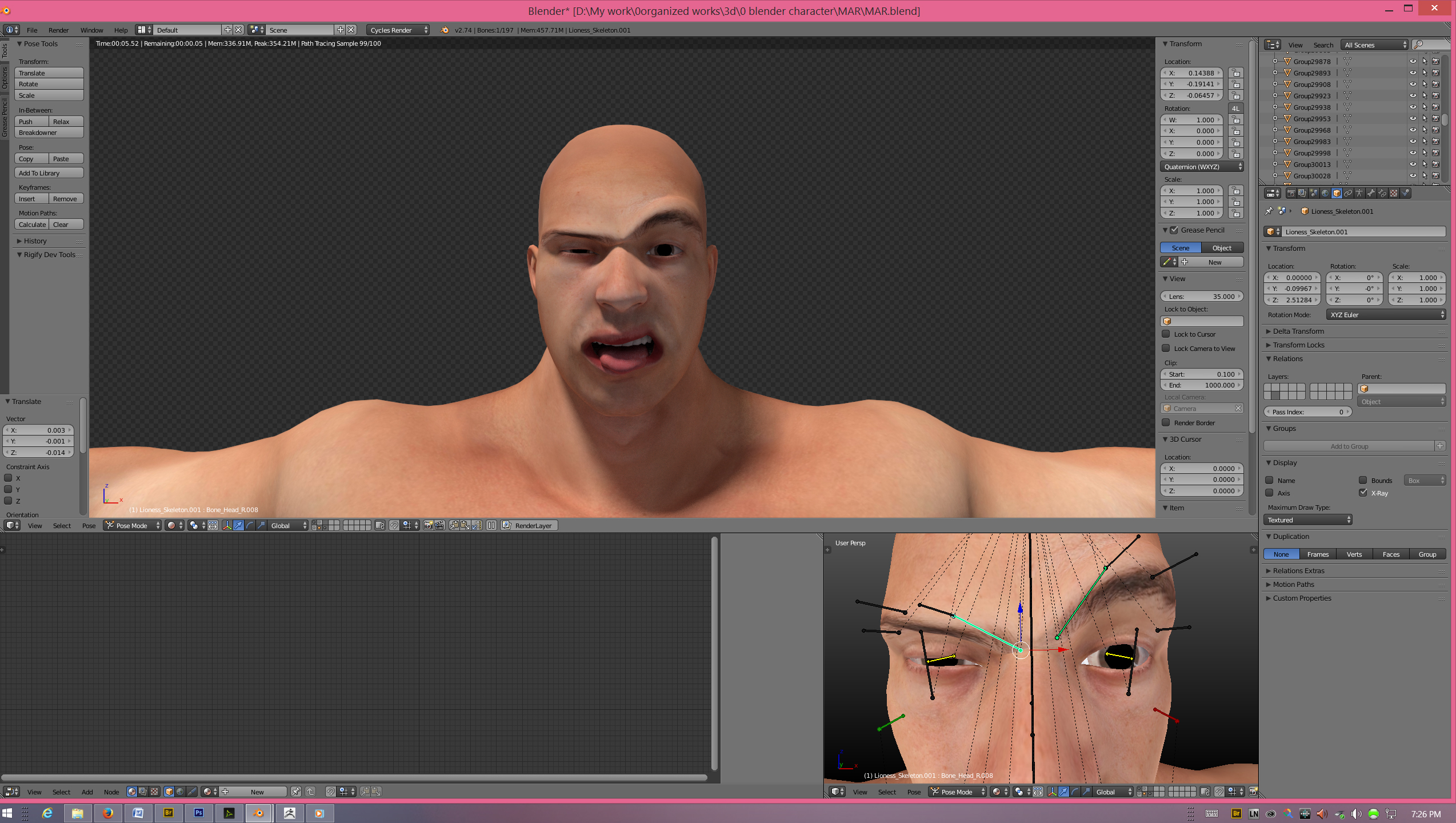The width and height of the screenshot is (1456, 823).
Task: Open the Armature data stick-figure tab
Action: pyautogui.click(x=1359, y=193)
